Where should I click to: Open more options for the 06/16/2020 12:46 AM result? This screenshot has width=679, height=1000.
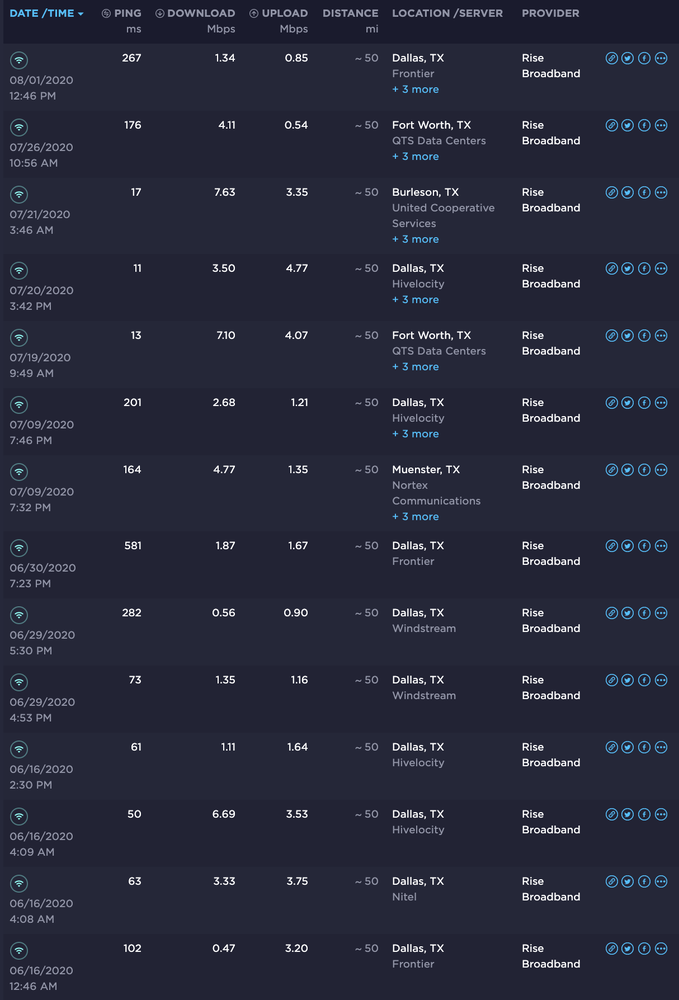tap(660, 948)
